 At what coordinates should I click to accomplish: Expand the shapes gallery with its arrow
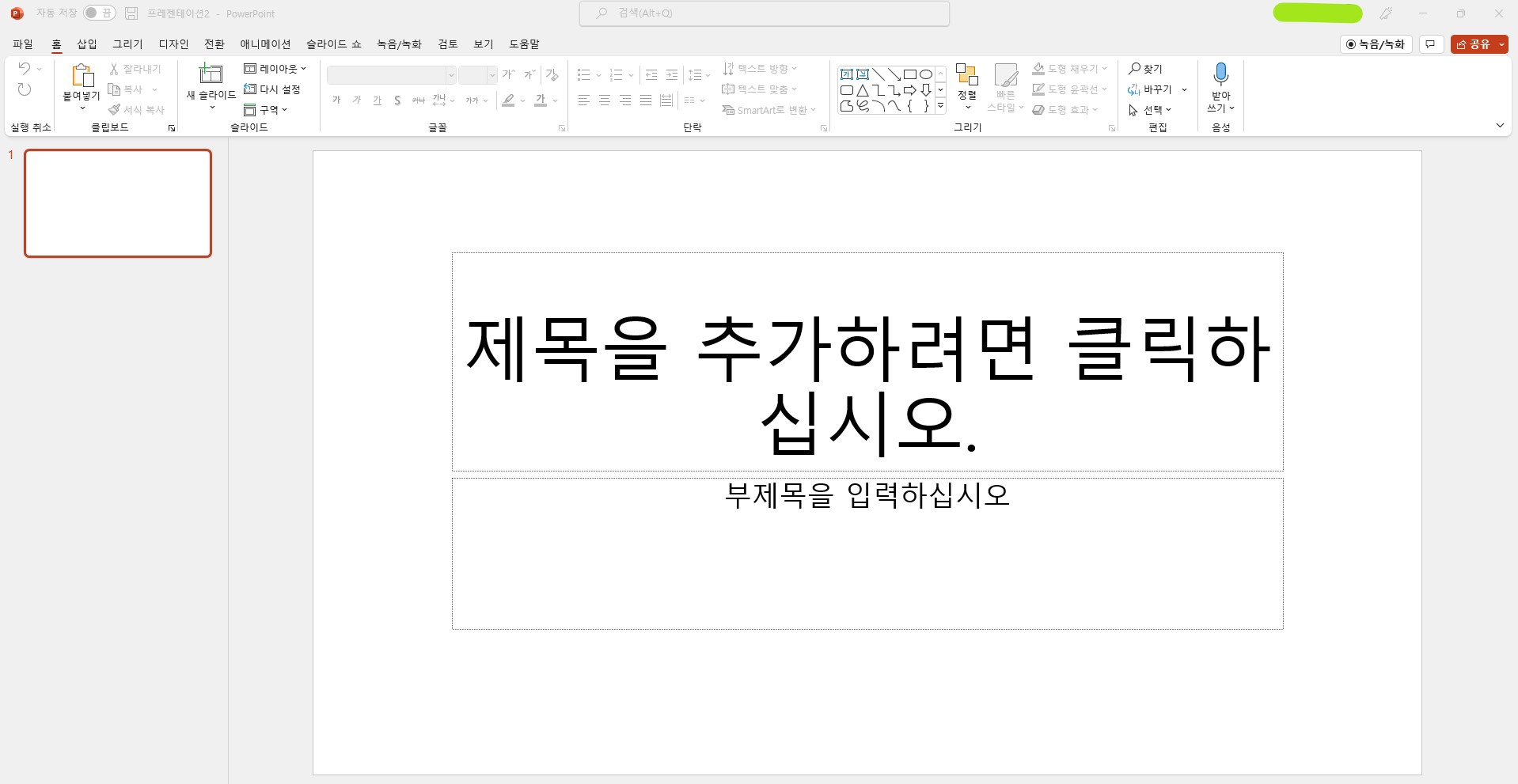click(940, 105)
